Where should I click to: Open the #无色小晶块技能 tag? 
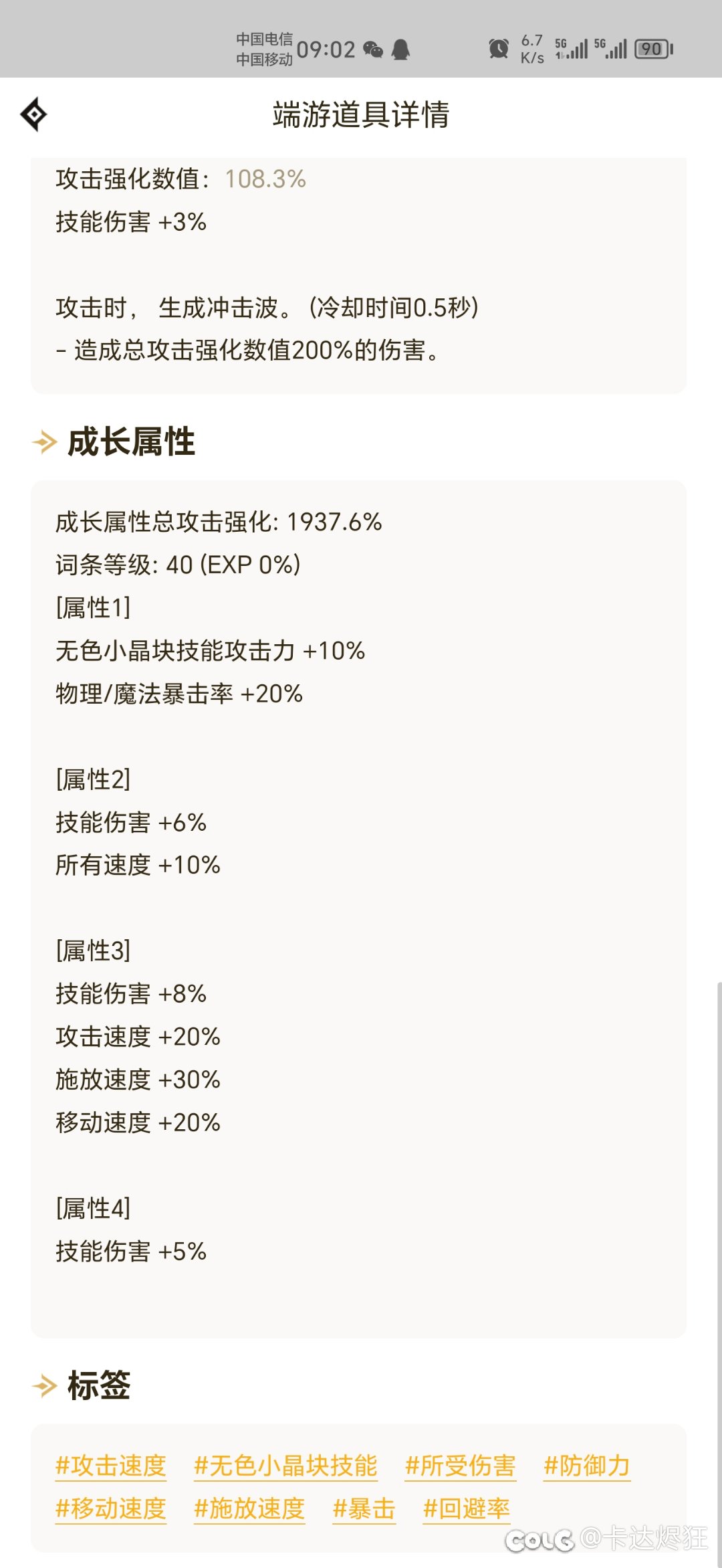click(286, 1466)
